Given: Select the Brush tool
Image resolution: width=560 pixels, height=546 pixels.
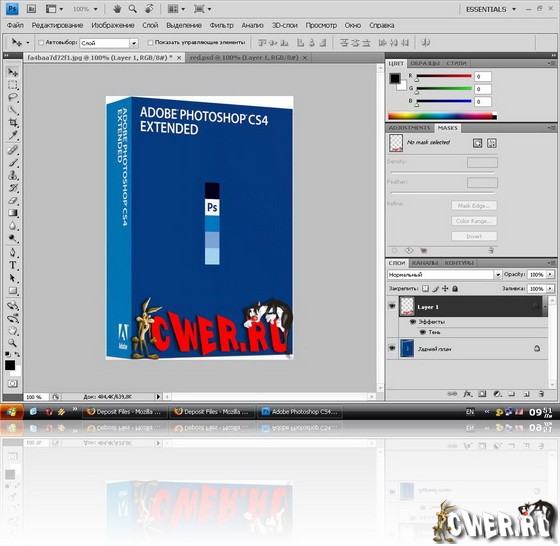Looking at the screenshot, I should point(12,163).
